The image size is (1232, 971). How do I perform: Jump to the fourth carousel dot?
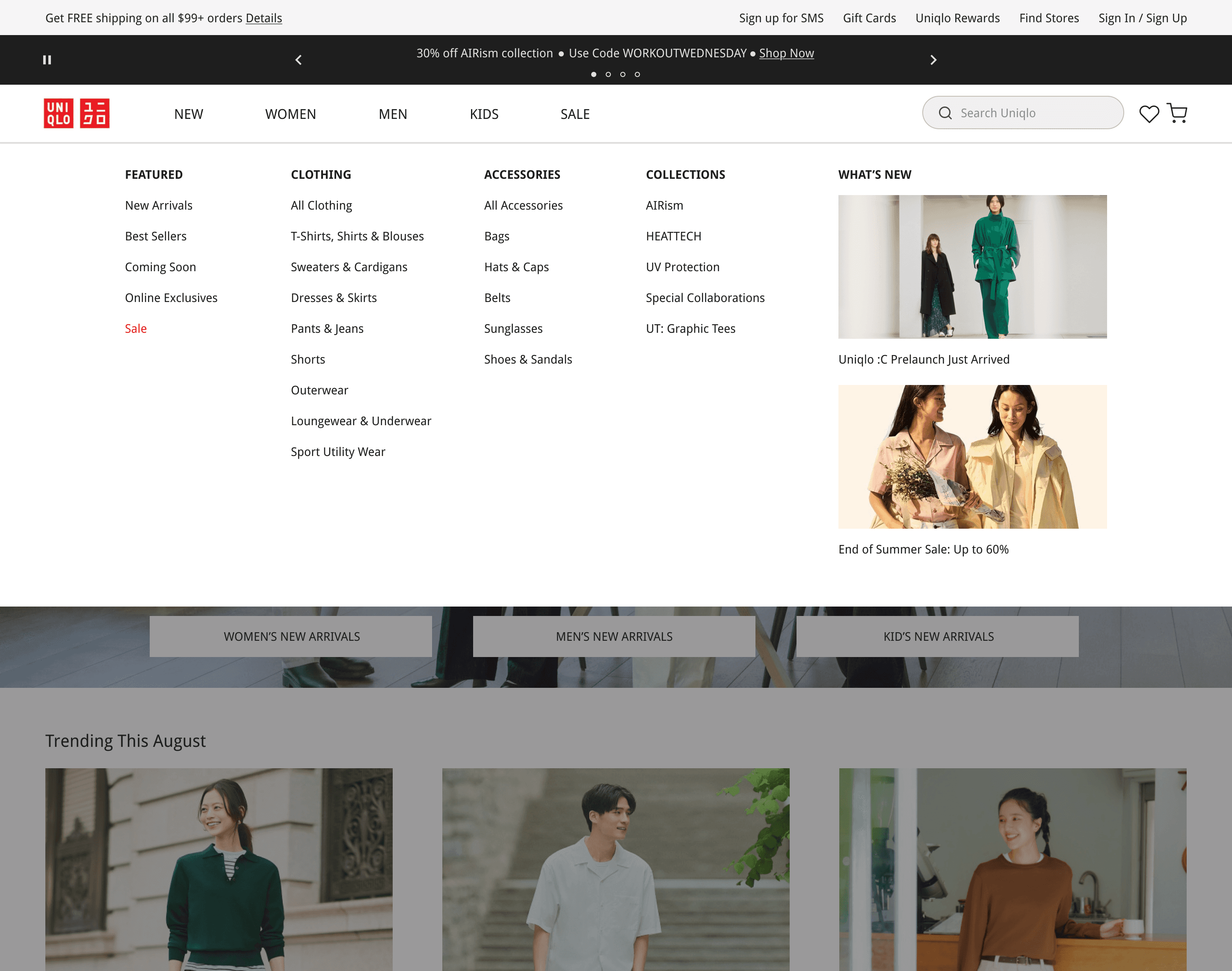(637, 74)
